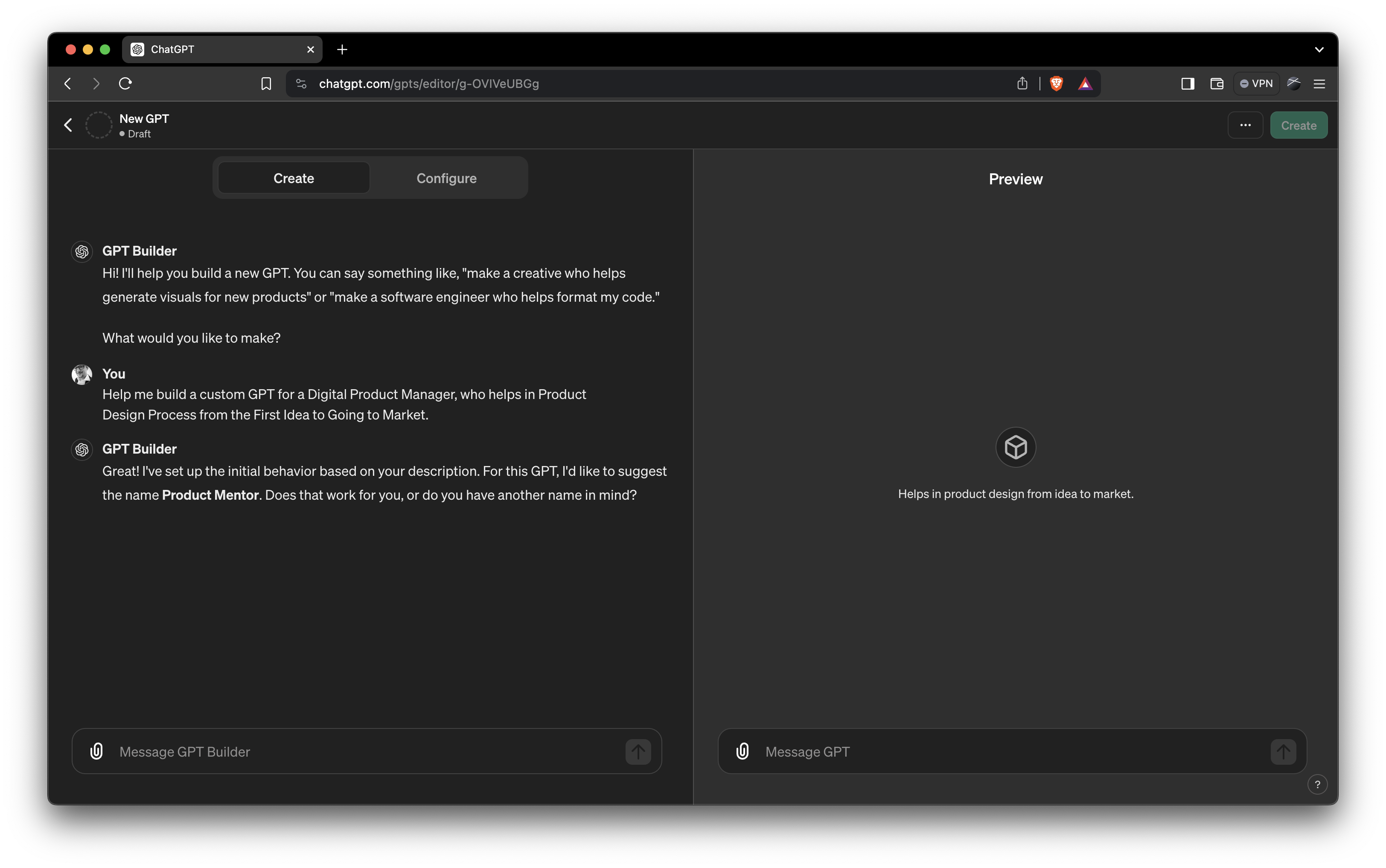1386x868 pixels.
Task: Open the browser hamburger menu
Action: pyautogui.click(x=1319, y=84)
